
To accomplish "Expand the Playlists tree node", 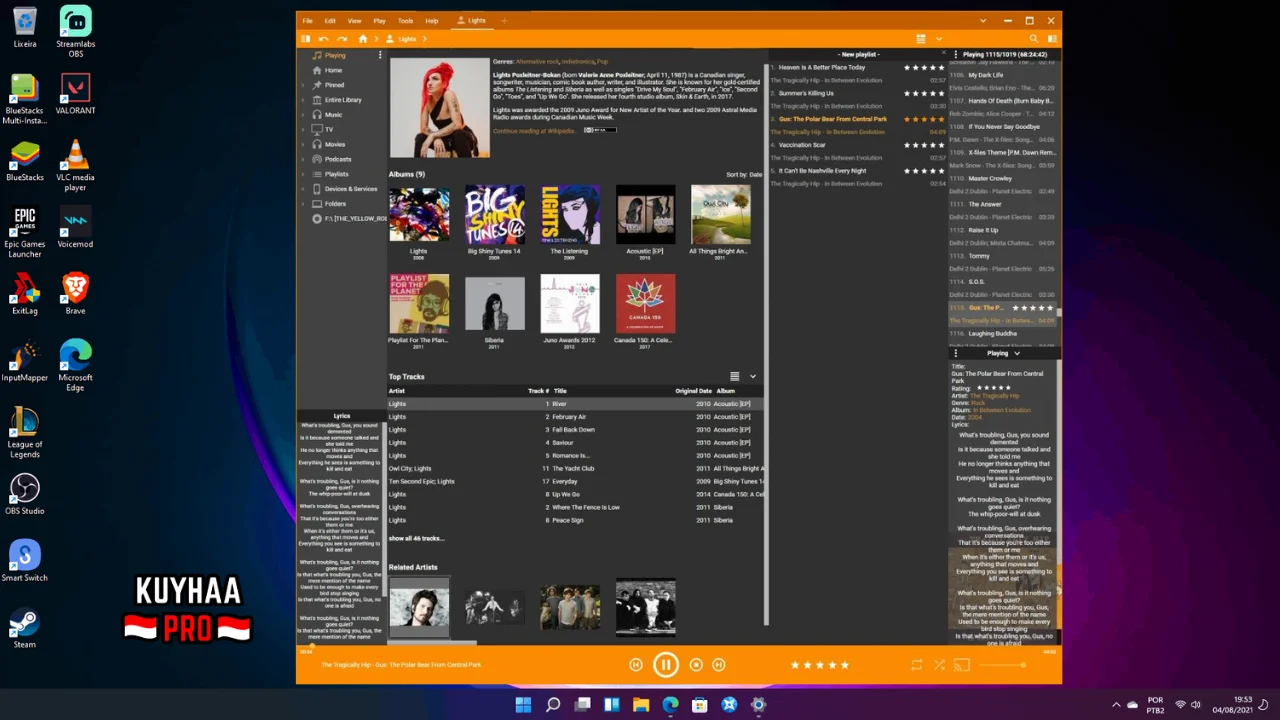I will pyautogui.click(x=303, y=174).
